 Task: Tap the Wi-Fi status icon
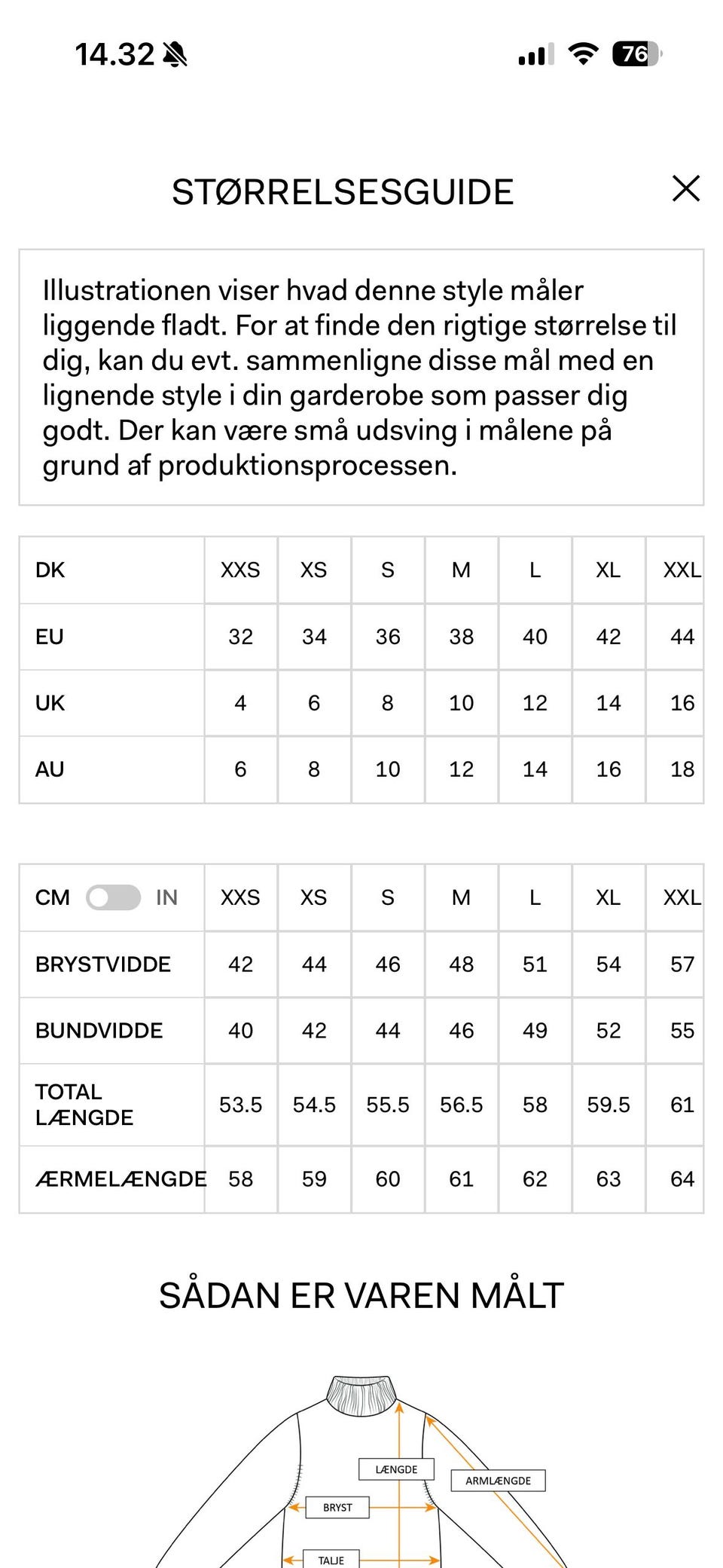pos(583,54)
